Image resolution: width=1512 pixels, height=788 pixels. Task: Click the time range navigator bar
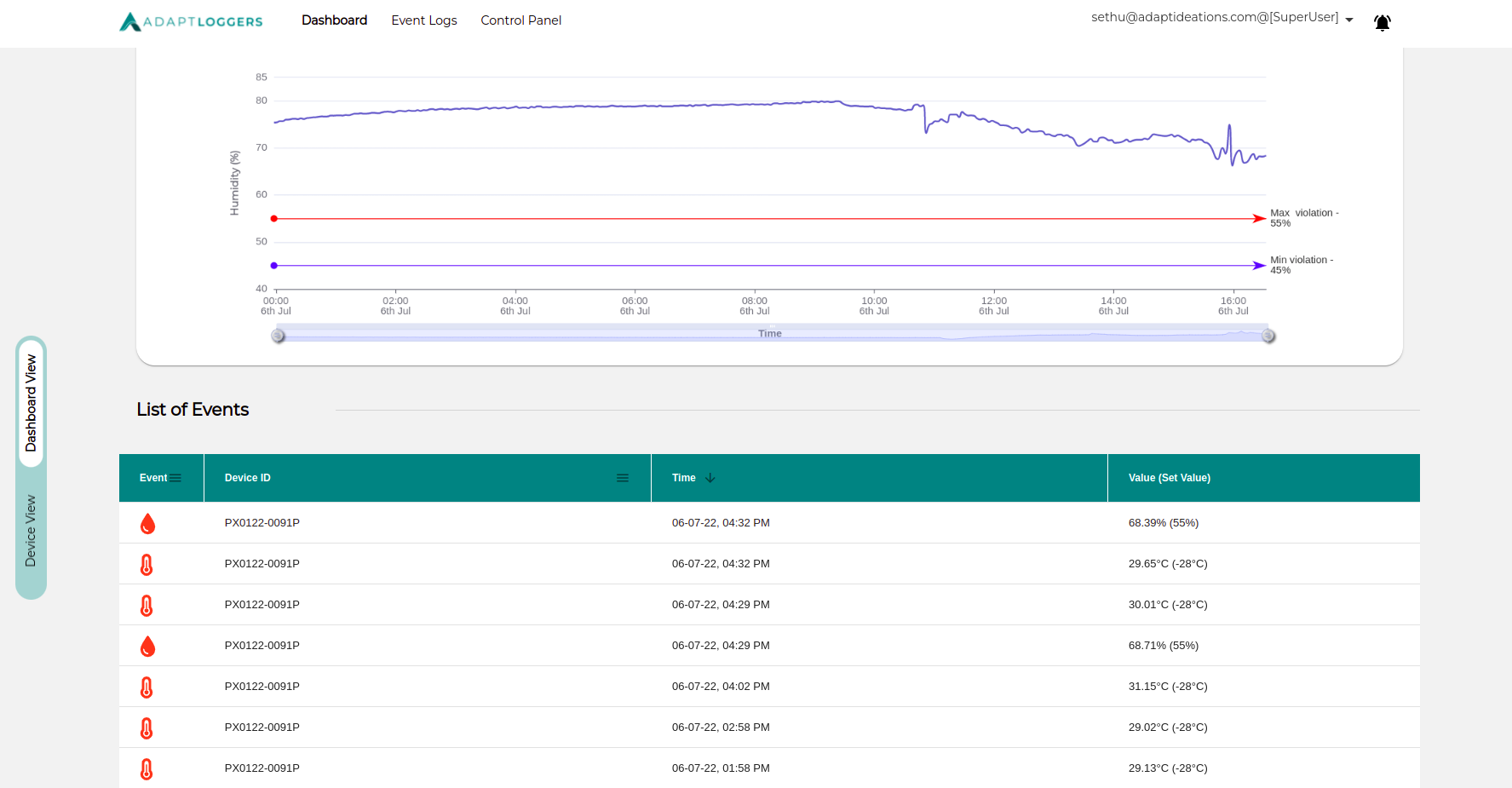(x=773, y=333)
